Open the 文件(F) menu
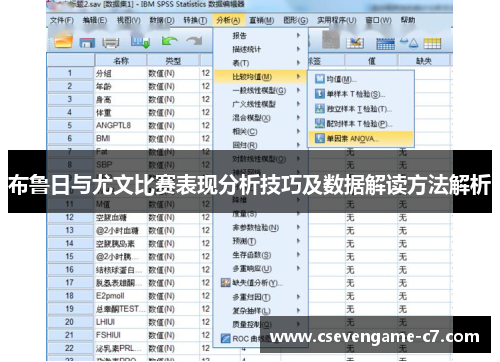 [x=62, y=21]
